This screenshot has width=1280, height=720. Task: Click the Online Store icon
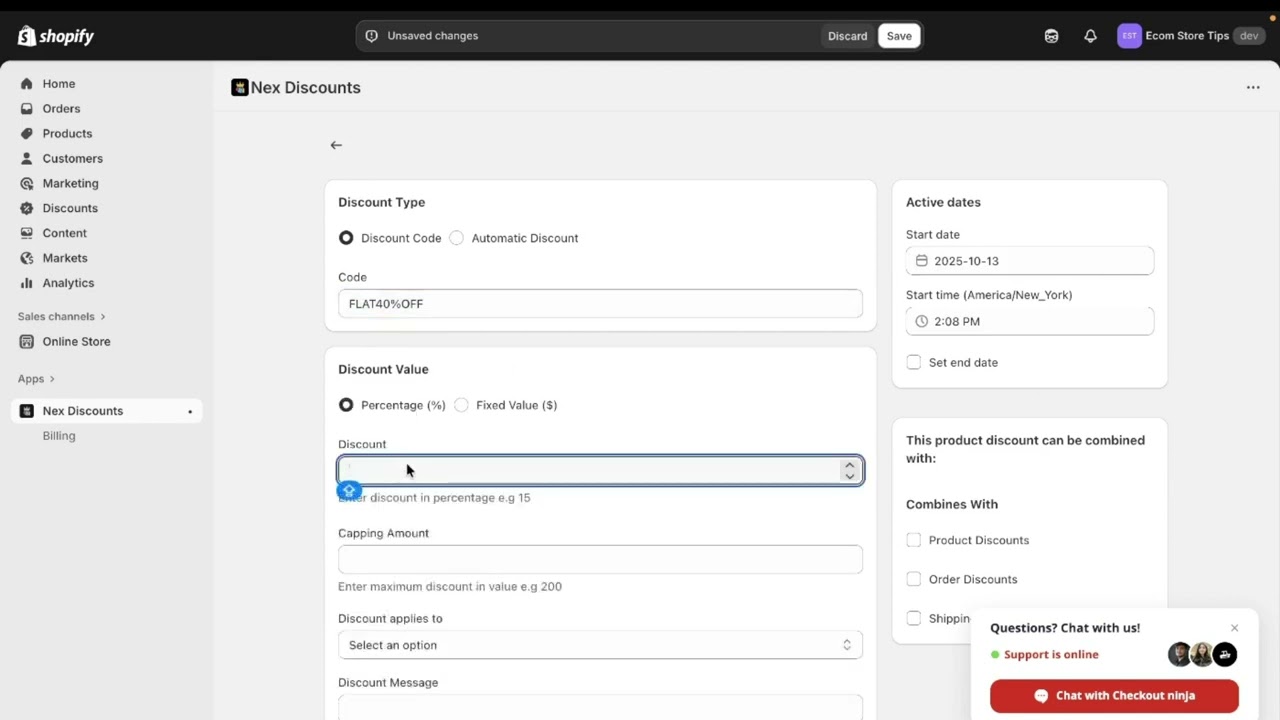pyautogui.click(x=27, y=342)
